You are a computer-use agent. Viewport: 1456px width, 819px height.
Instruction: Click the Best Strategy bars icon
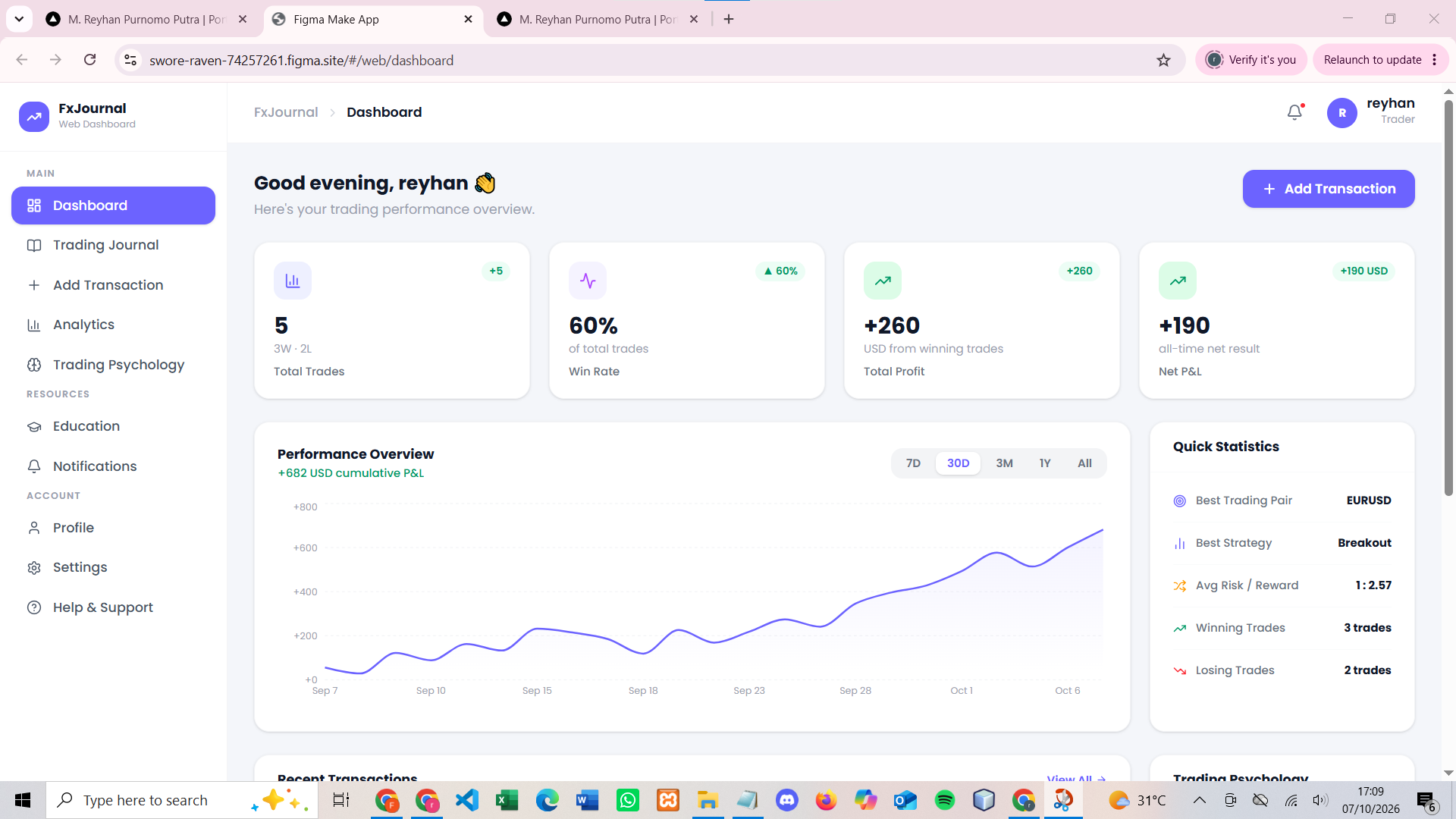click(1180, 543)
